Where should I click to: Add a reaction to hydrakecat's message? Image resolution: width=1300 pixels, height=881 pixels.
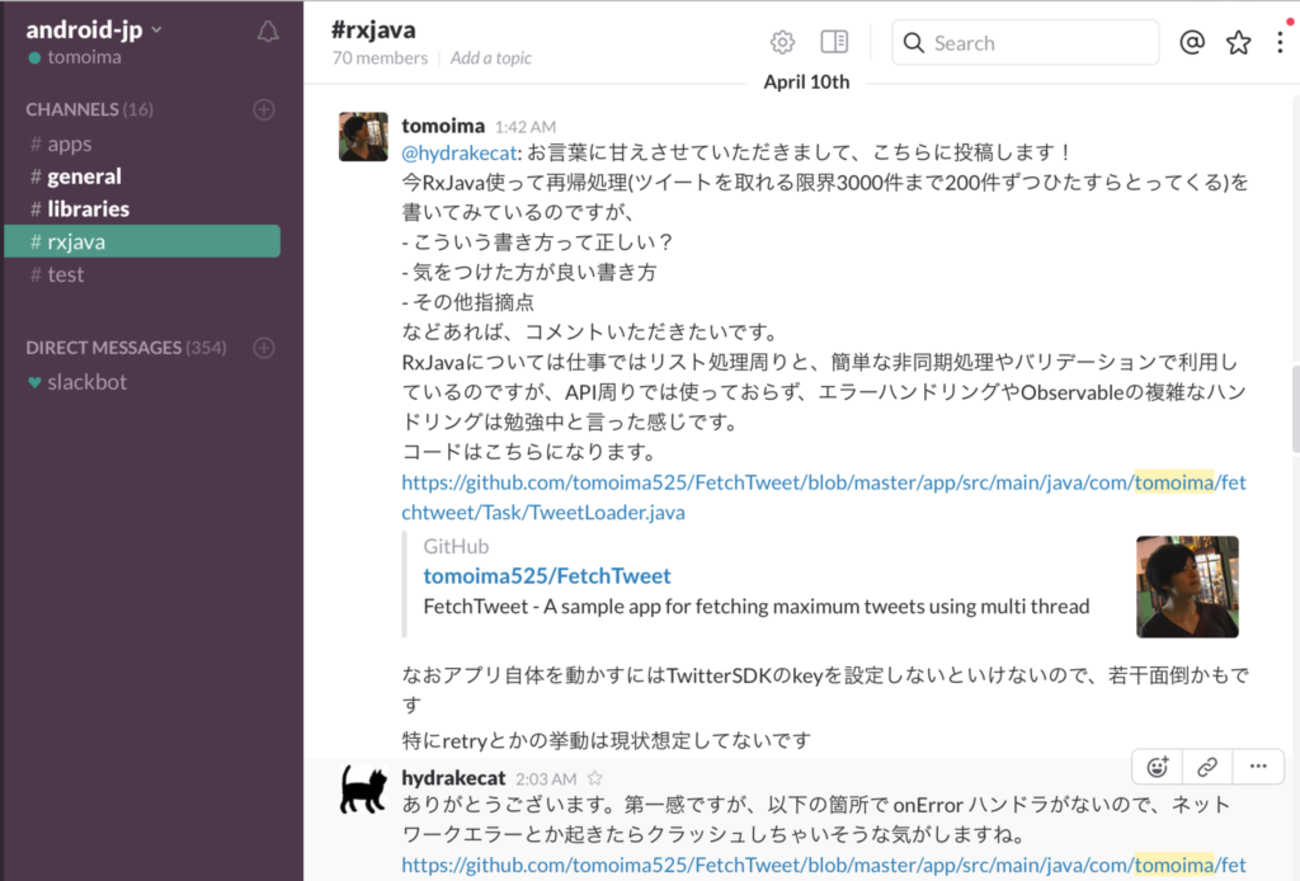pos(1158,767)
